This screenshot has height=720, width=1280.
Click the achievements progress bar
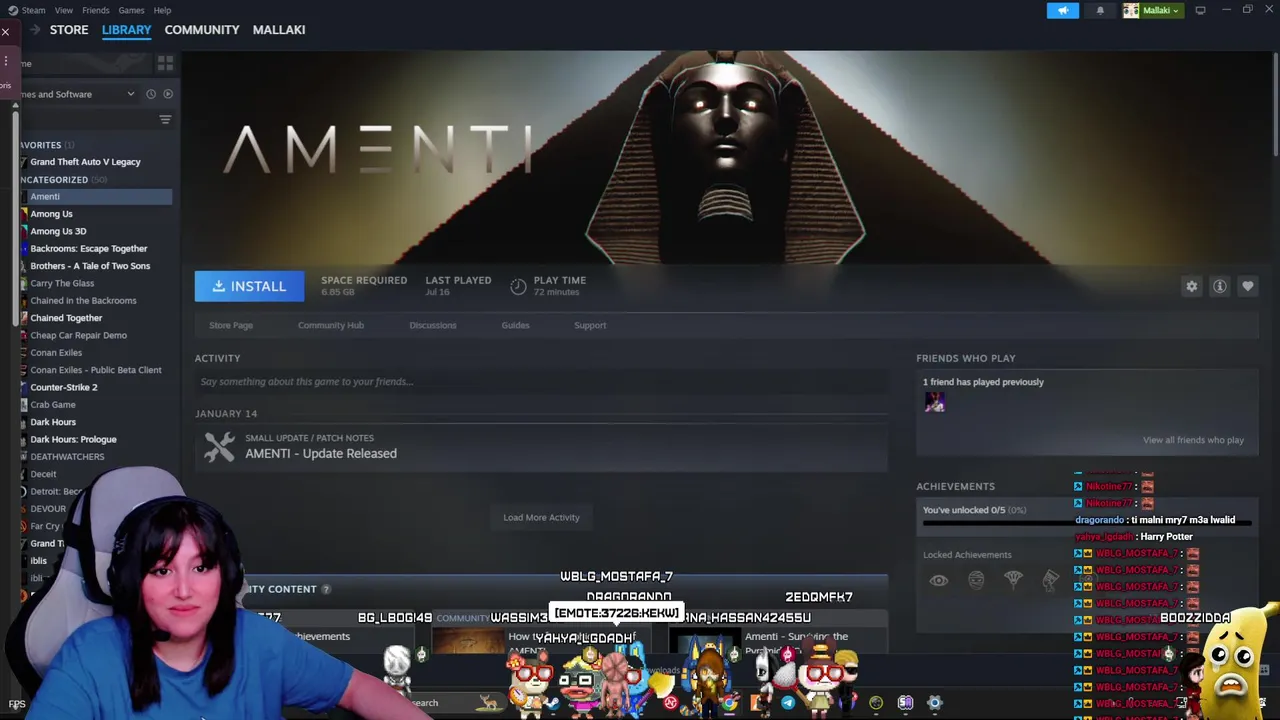[1087, 522]
